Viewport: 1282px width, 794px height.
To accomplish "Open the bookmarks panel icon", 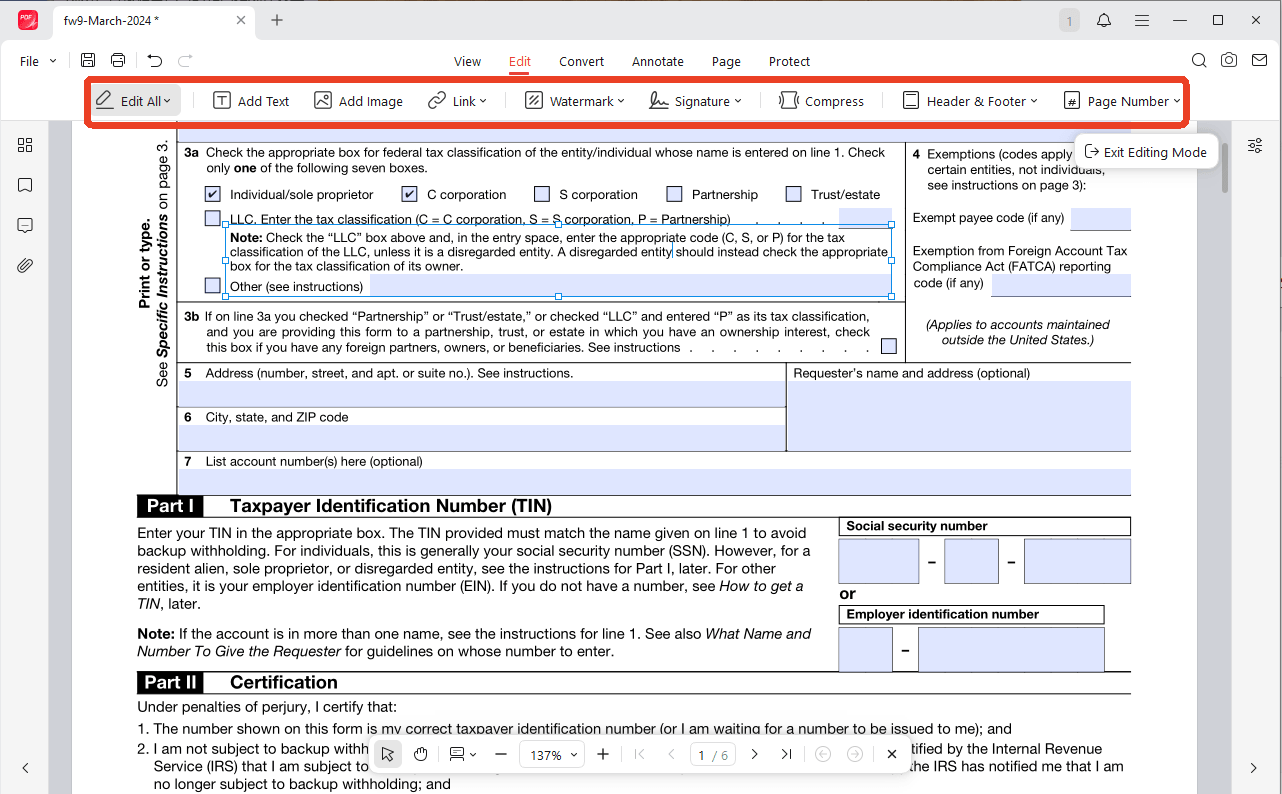I will coord(25,185).
